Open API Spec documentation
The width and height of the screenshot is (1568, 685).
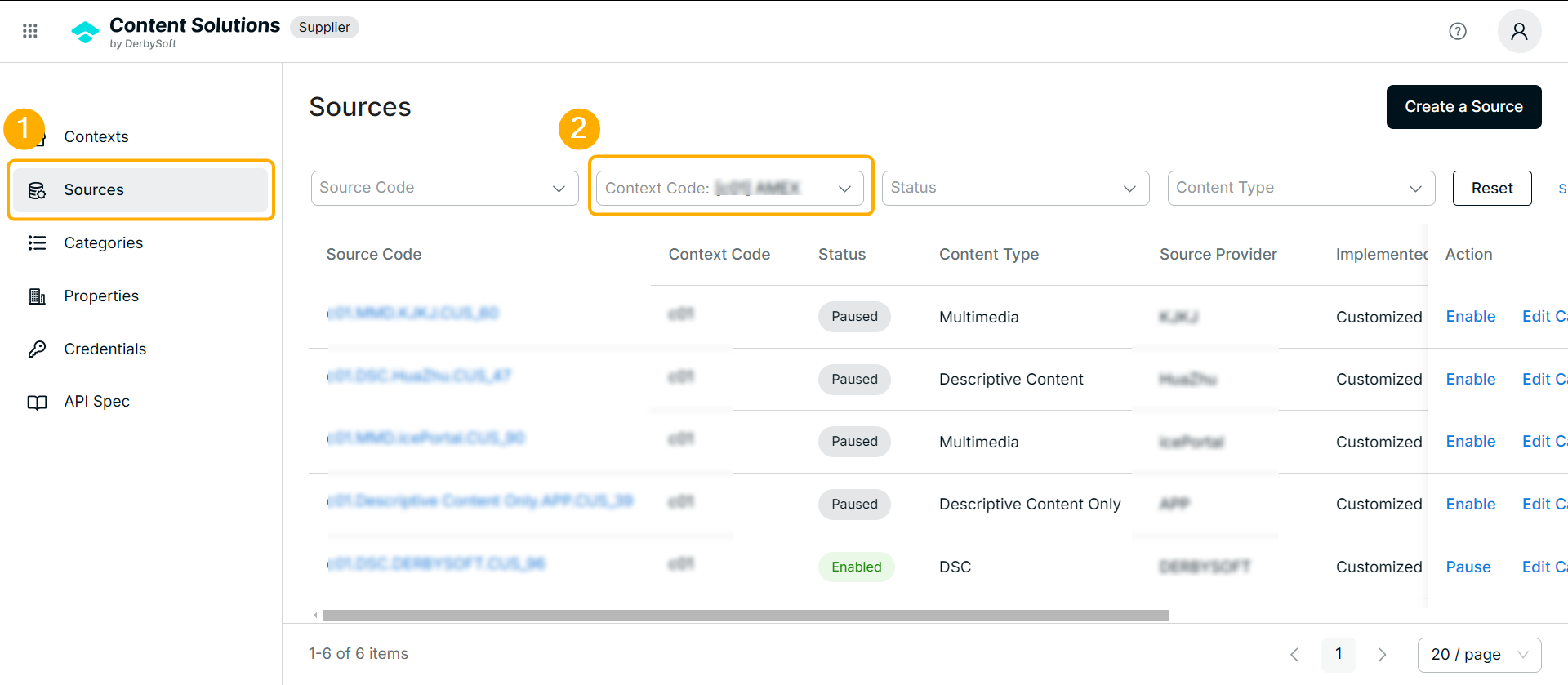pyautogui.click(x=96, y=401)
